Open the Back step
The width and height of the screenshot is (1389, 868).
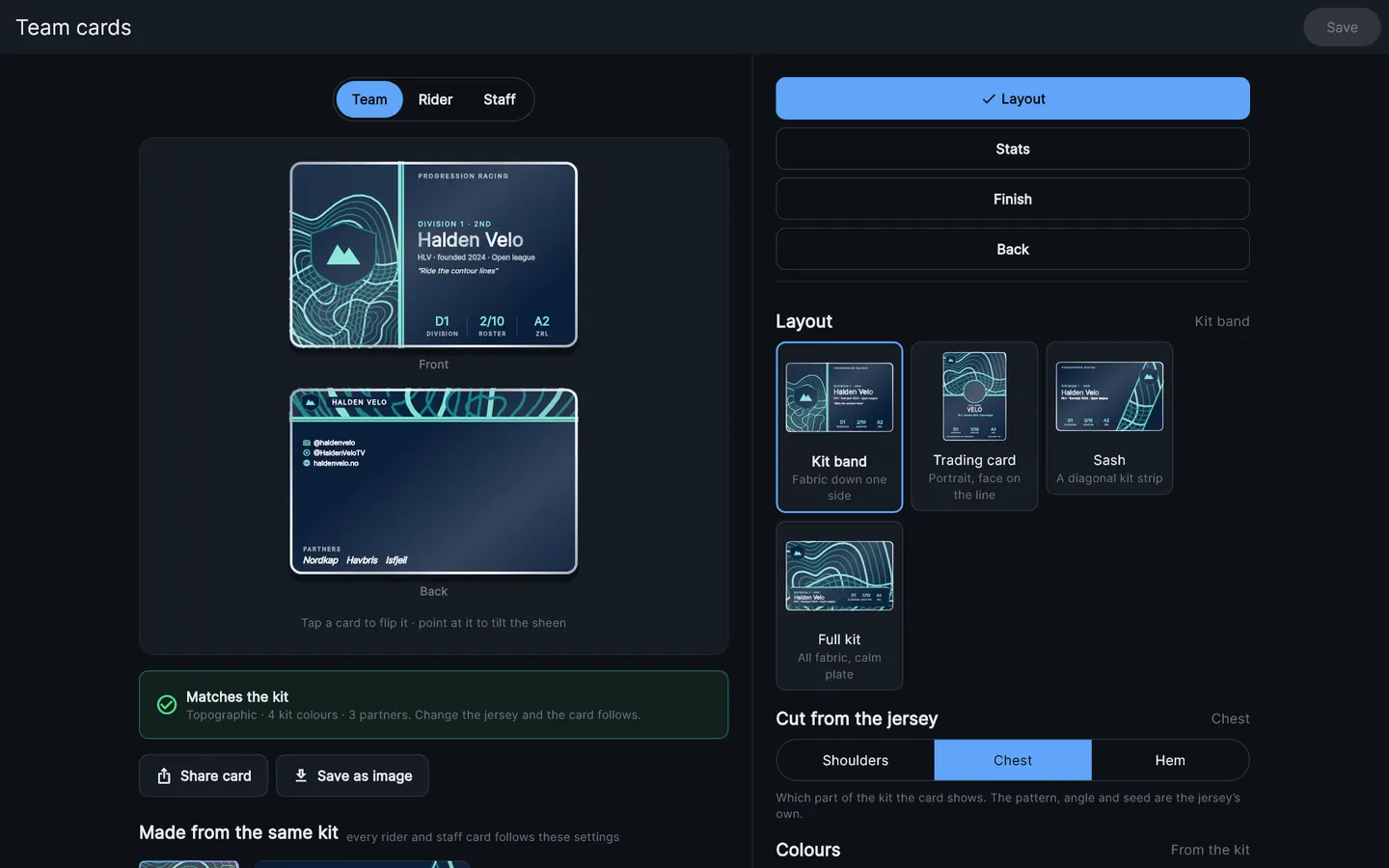click(1013, 249)
